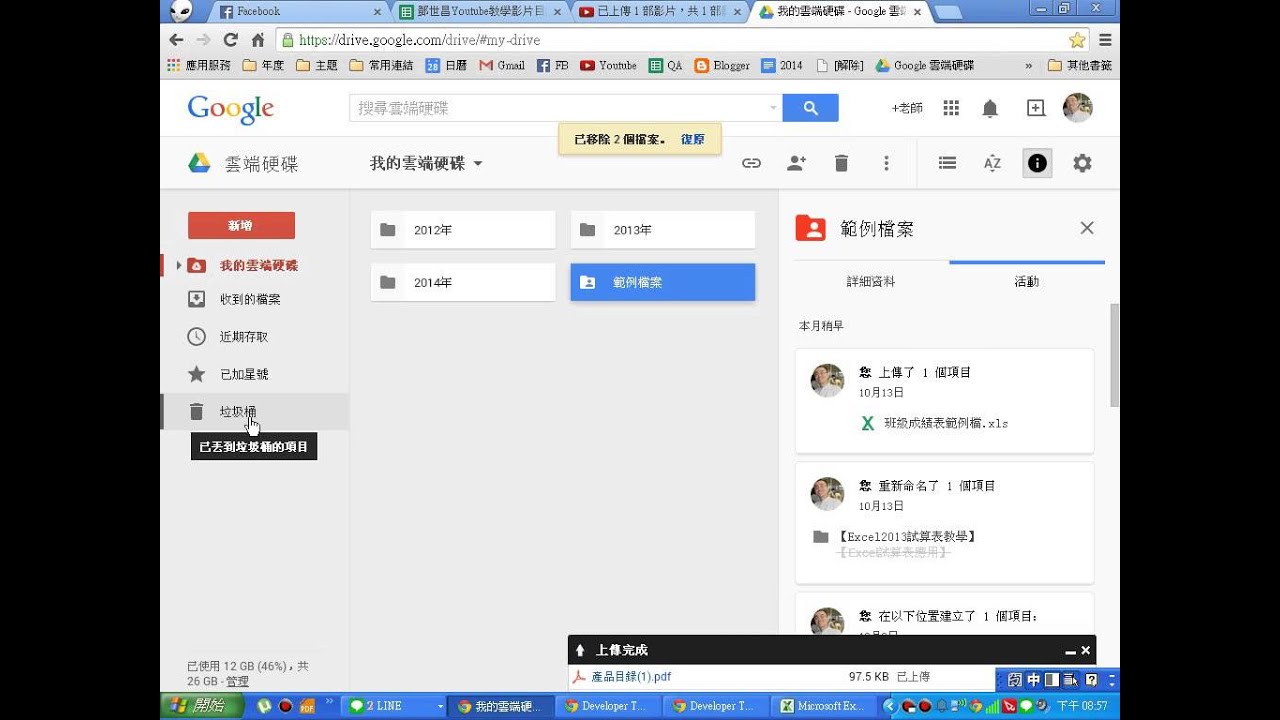The width and height of the screenshot is (1280, 720).
Task: Click the Windows 開始 start button
Action: click(x=200, y=706)
